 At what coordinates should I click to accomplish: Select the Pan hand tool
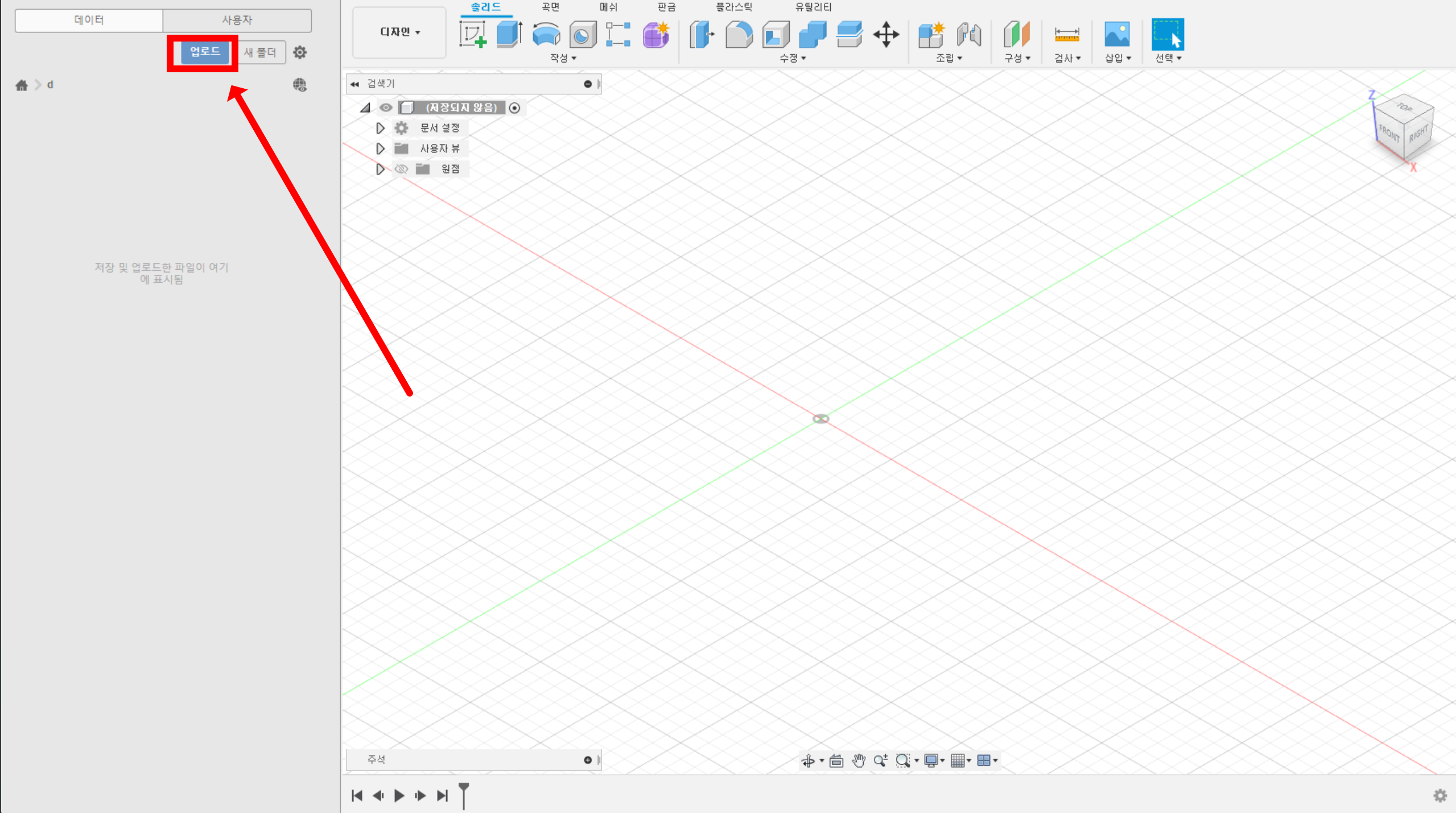[859, 761]
